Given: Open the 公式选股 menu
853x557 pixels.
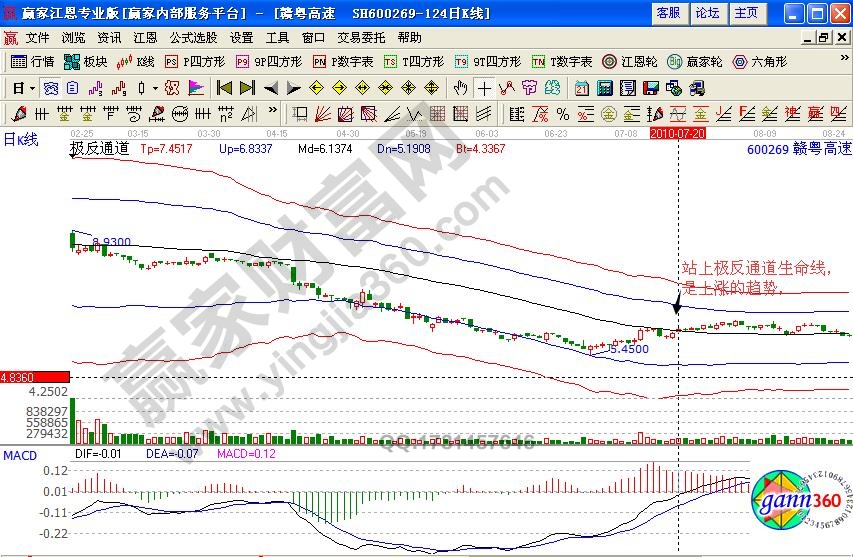Looking at the screenshot, I should [193, 37].
